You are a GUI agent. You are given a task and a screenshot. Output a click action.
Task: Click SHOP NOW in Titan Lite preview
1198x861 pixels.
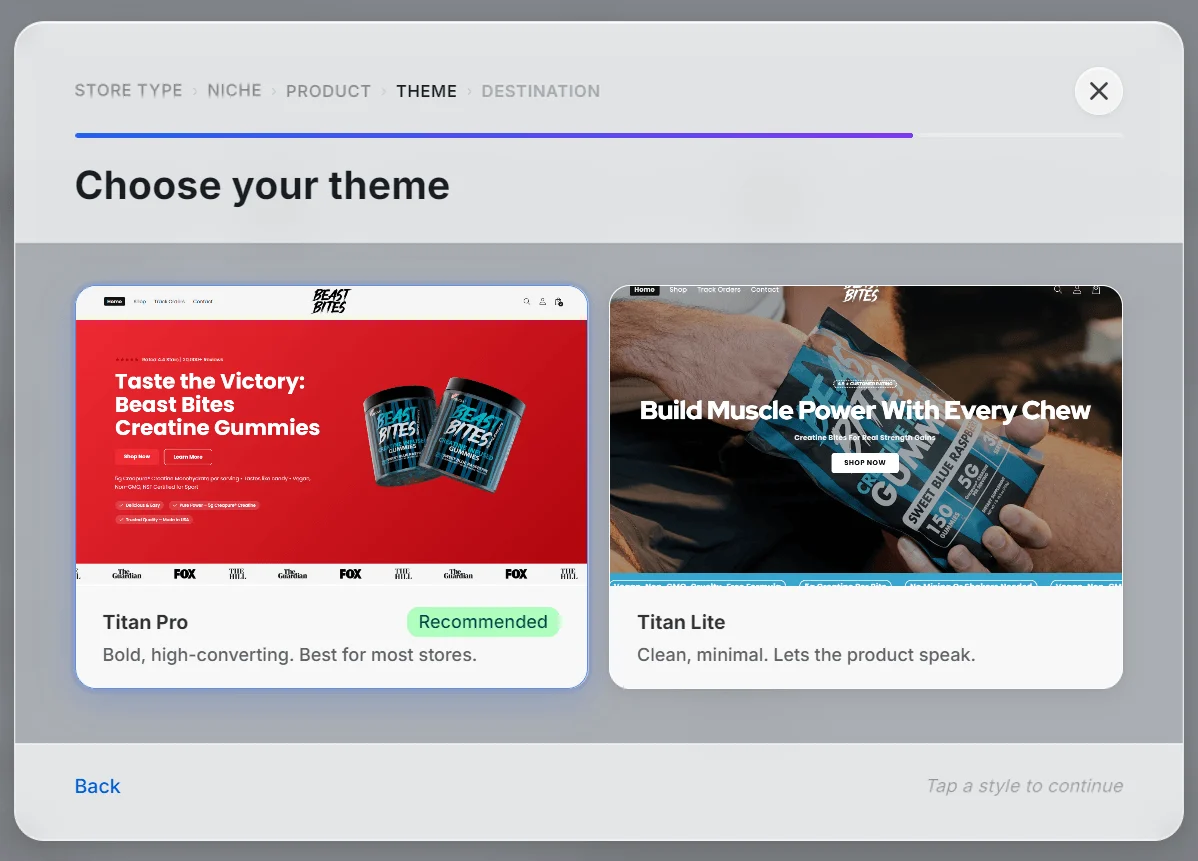pos(865,462)
